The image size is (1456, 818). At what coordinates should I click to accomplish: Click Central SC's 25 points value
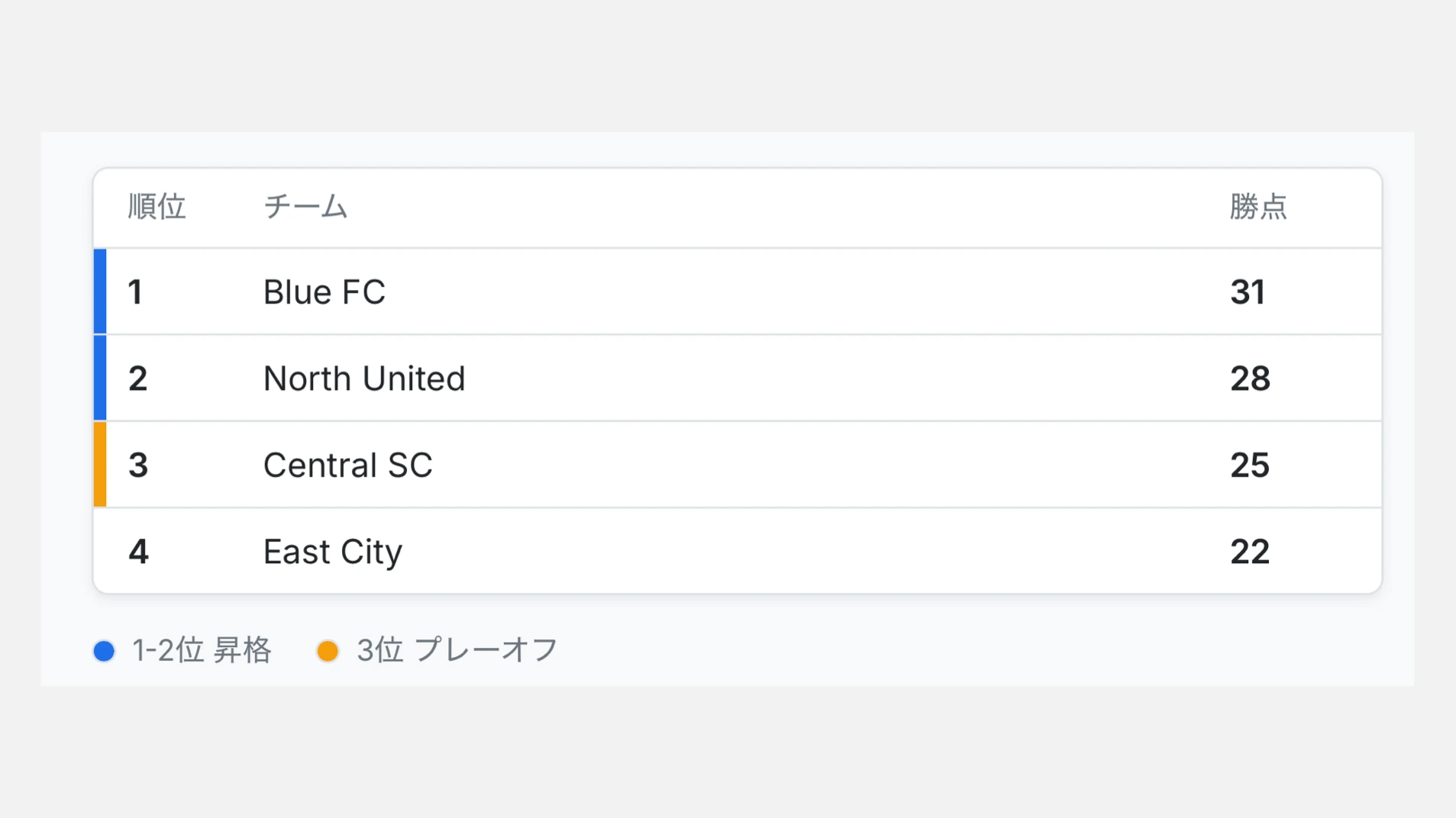1250,465
